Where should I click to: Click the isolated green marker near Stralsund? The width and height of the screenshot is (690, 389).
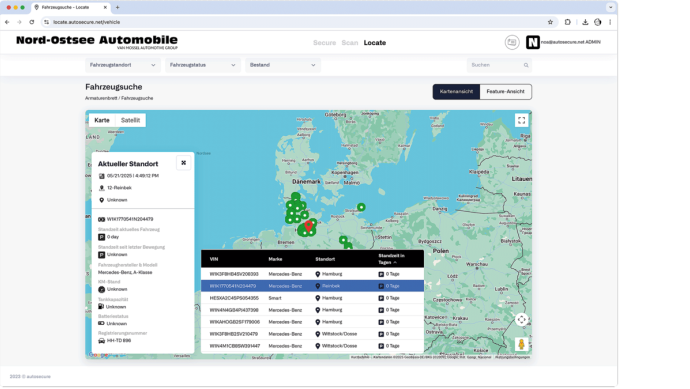tap(361, 207)
